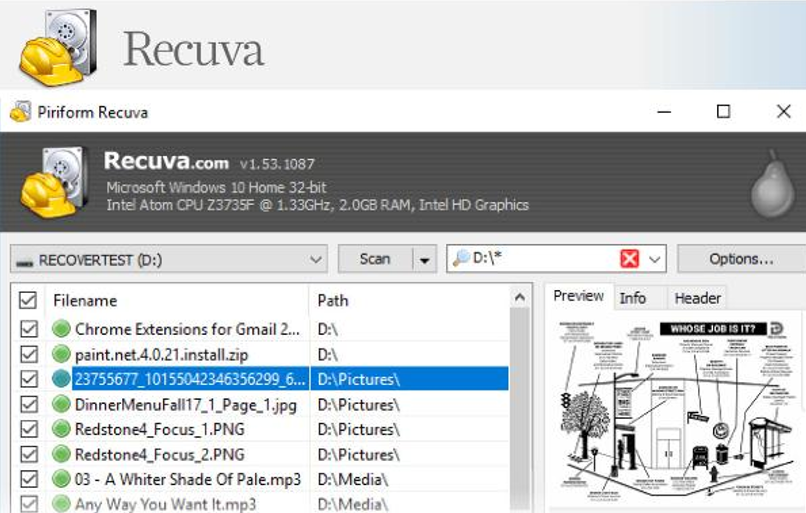Switch to the Preview tab

pyautogui.click(x=578, y=296)
